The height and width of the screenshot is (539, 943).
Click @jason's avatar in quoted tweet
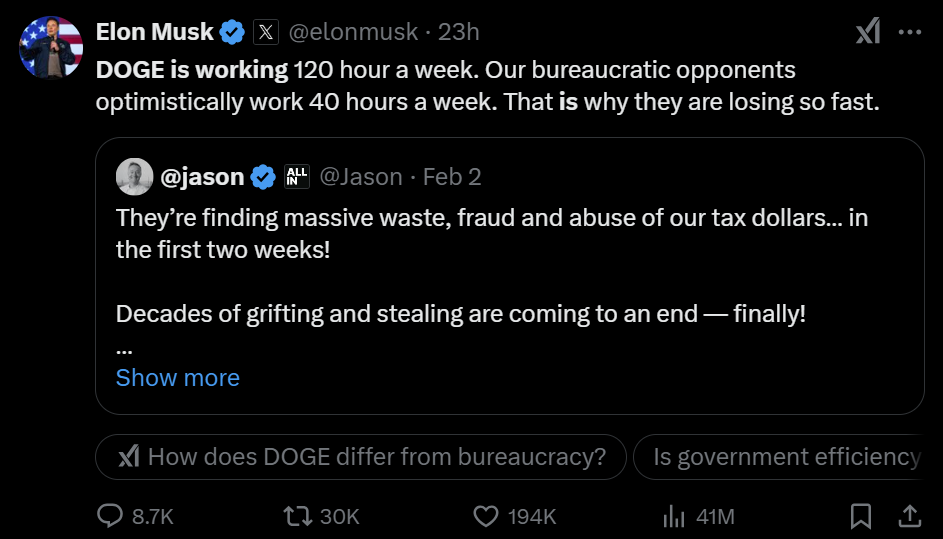[x=135, y=177]
